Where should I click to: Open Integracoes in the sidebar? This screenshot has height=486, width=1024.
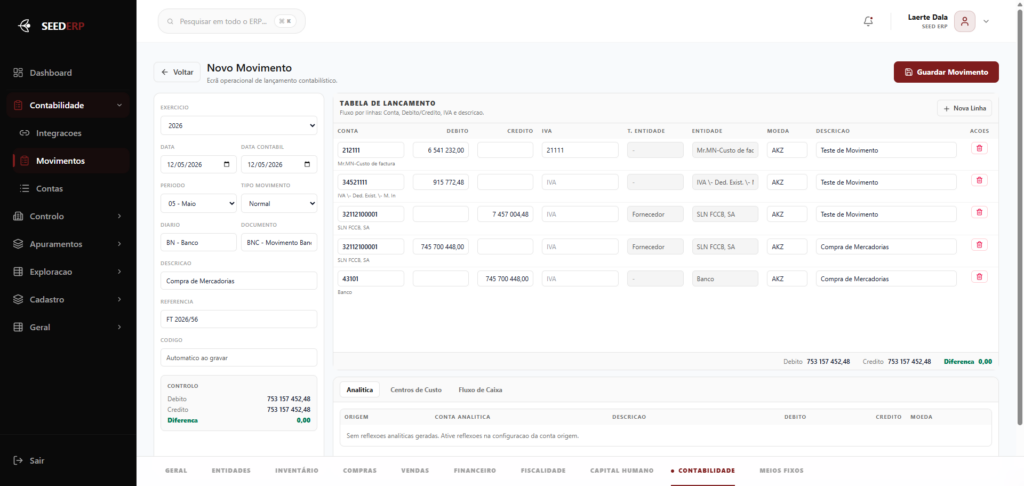(69, 133)
